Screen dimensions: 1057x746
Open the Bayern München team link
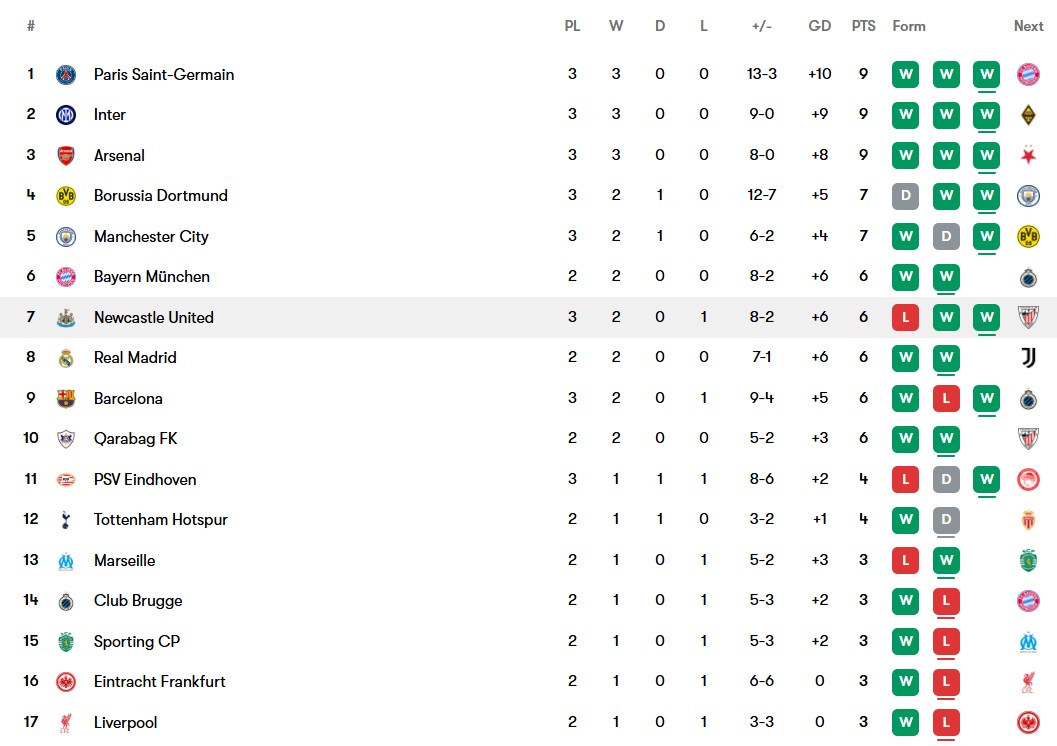pyautogui.click(x=151, y=277)
